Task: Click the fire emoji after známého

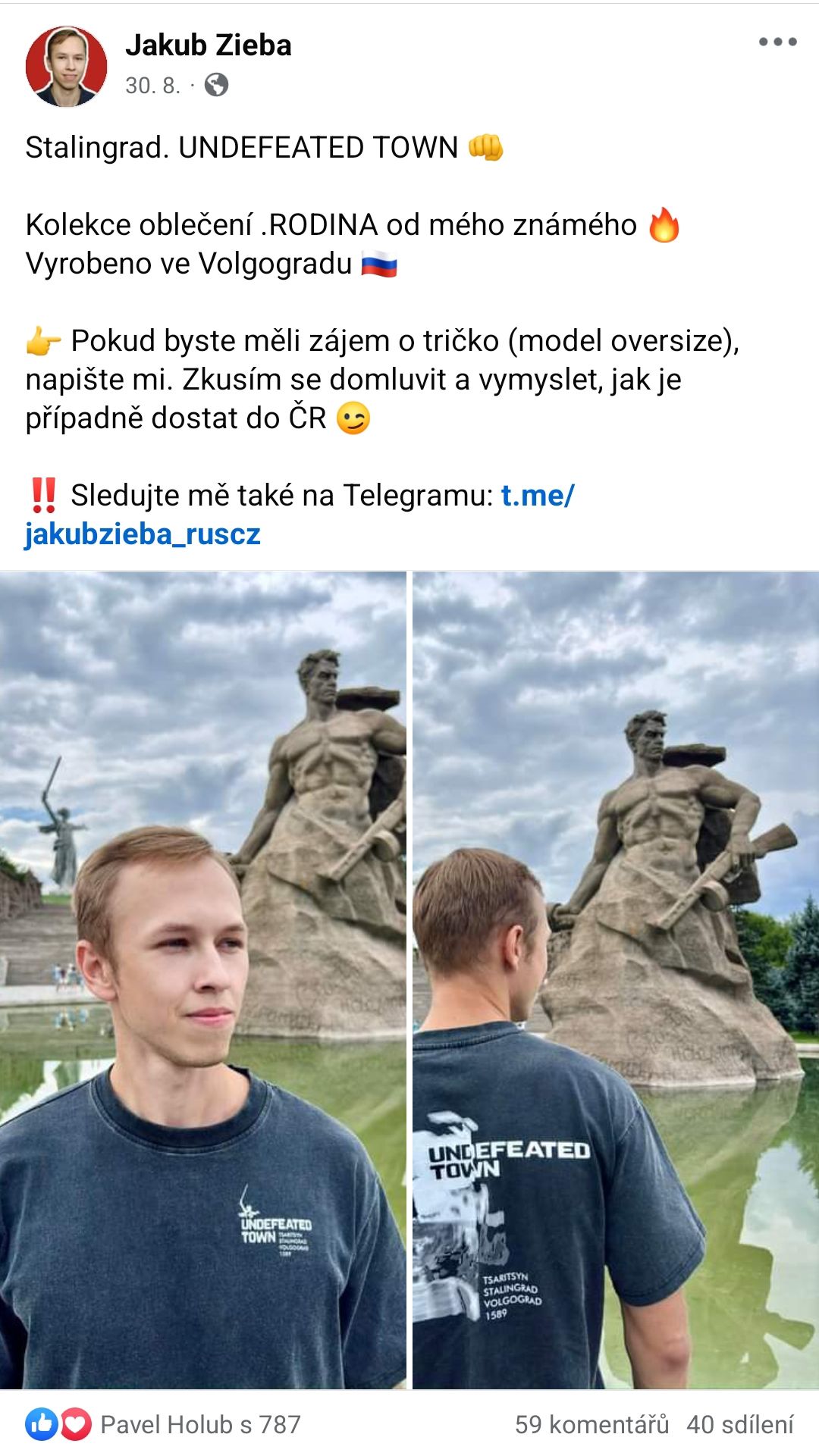Action: click(x=664, y=224)
